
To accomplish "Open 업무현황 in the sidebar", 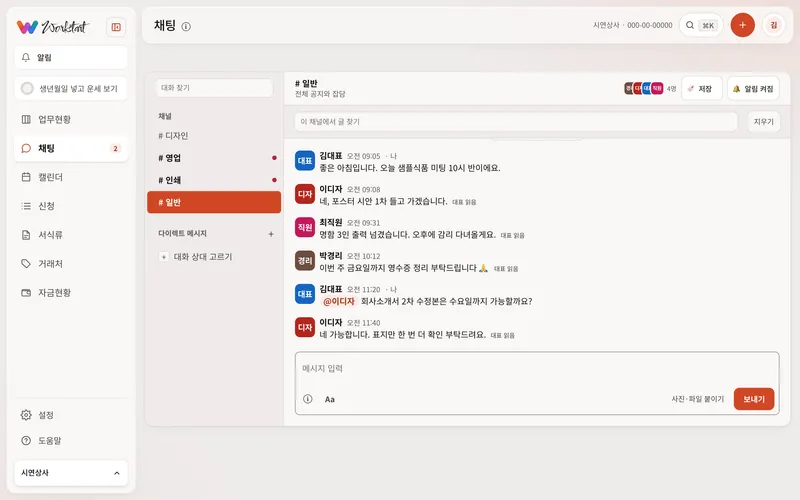I will pos(71,119).
